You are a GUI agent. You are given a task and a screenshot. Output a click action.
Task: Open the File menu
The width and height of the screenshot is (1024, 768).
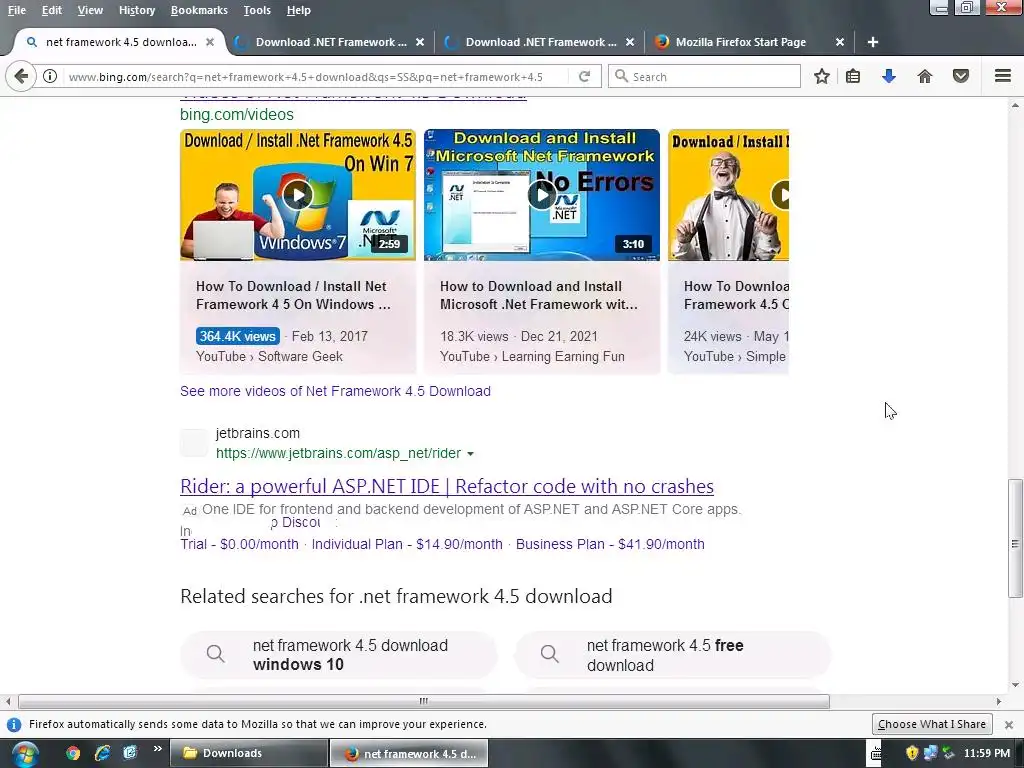click(17, 10)
